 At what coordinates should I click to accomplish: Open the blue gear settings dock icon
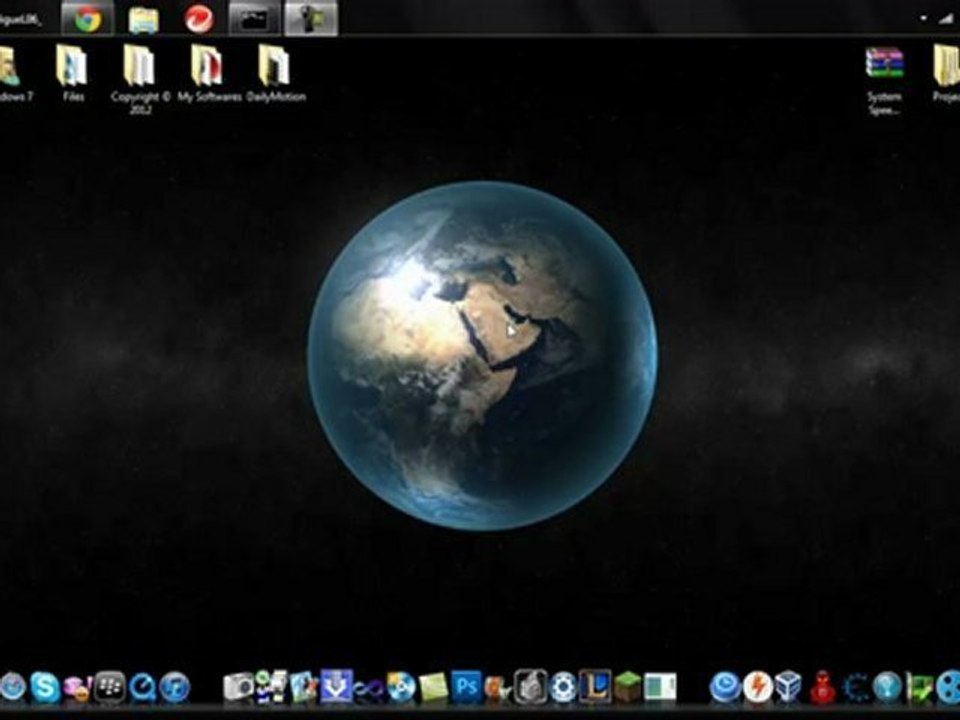pyautogui.click(x=563, y=687)
